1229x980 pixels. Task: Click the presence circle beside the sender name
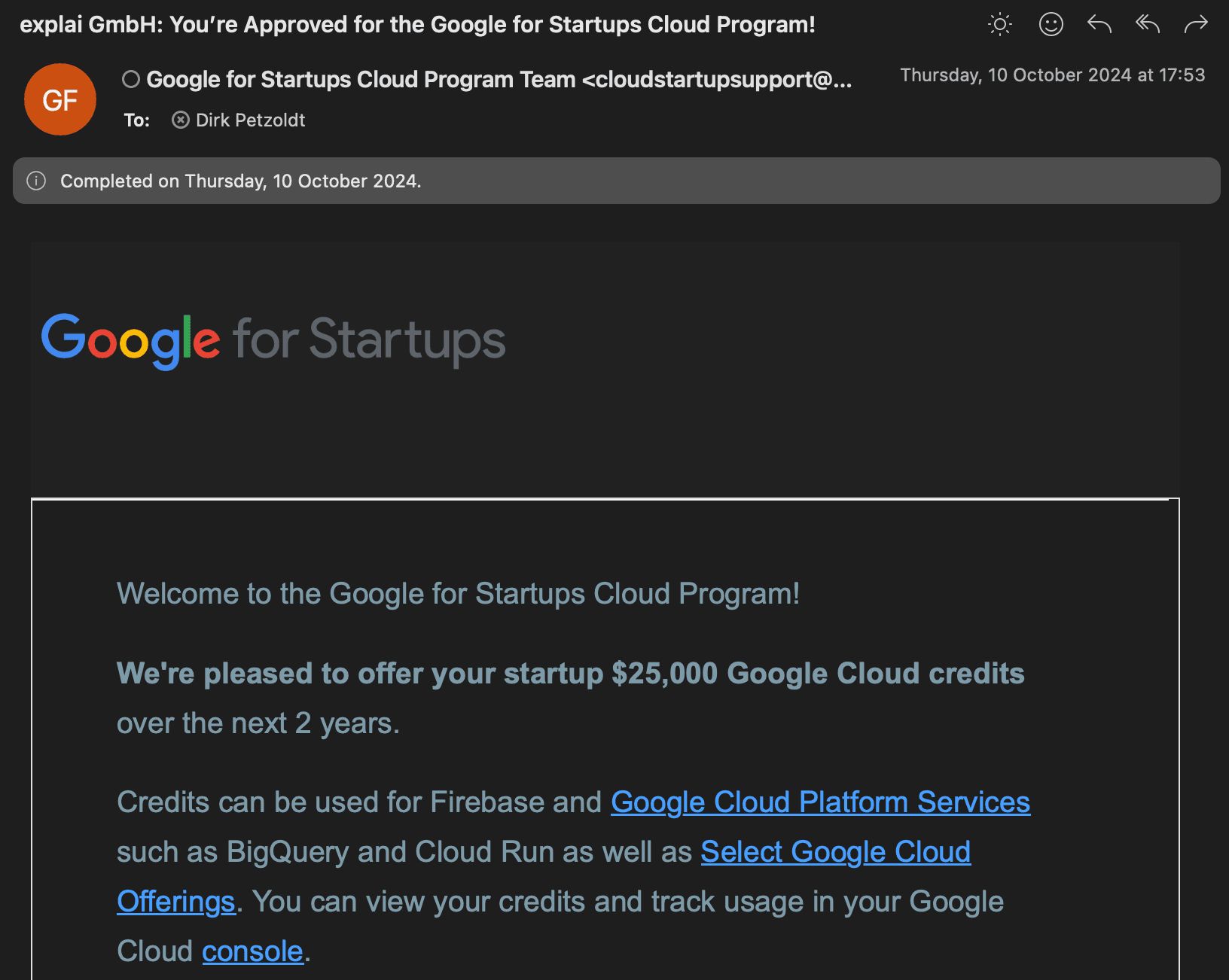coord(131,79)
